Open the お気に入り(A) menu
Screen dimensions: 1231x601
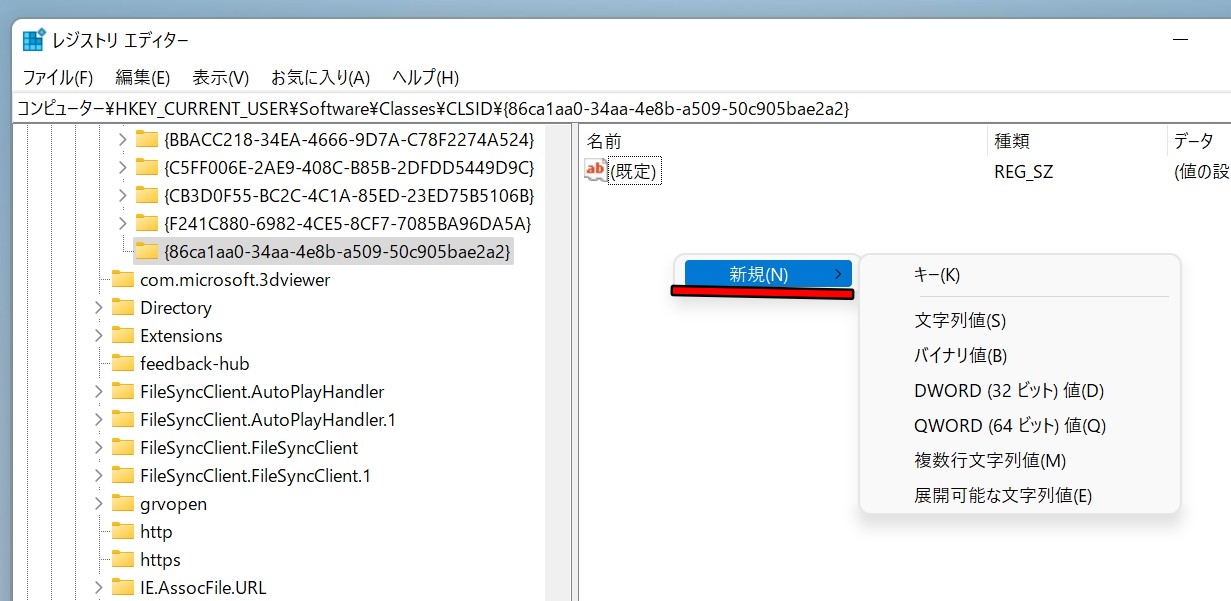pos(320,77)
